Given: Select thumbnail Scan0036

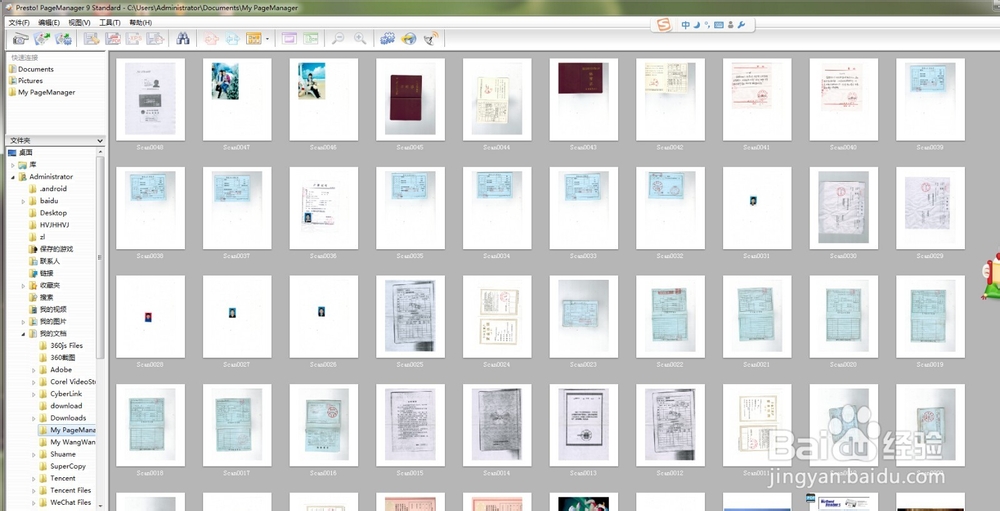Looking at the screenshot, I should pos(323,207).
